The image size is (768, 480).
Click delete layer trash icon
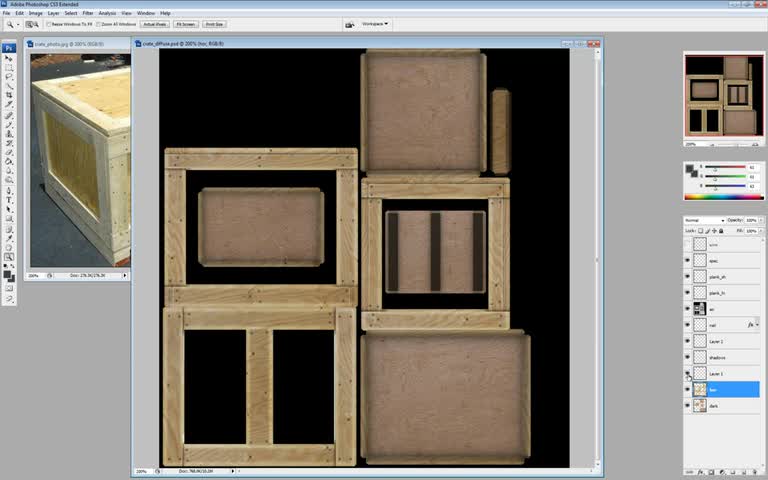755,472
